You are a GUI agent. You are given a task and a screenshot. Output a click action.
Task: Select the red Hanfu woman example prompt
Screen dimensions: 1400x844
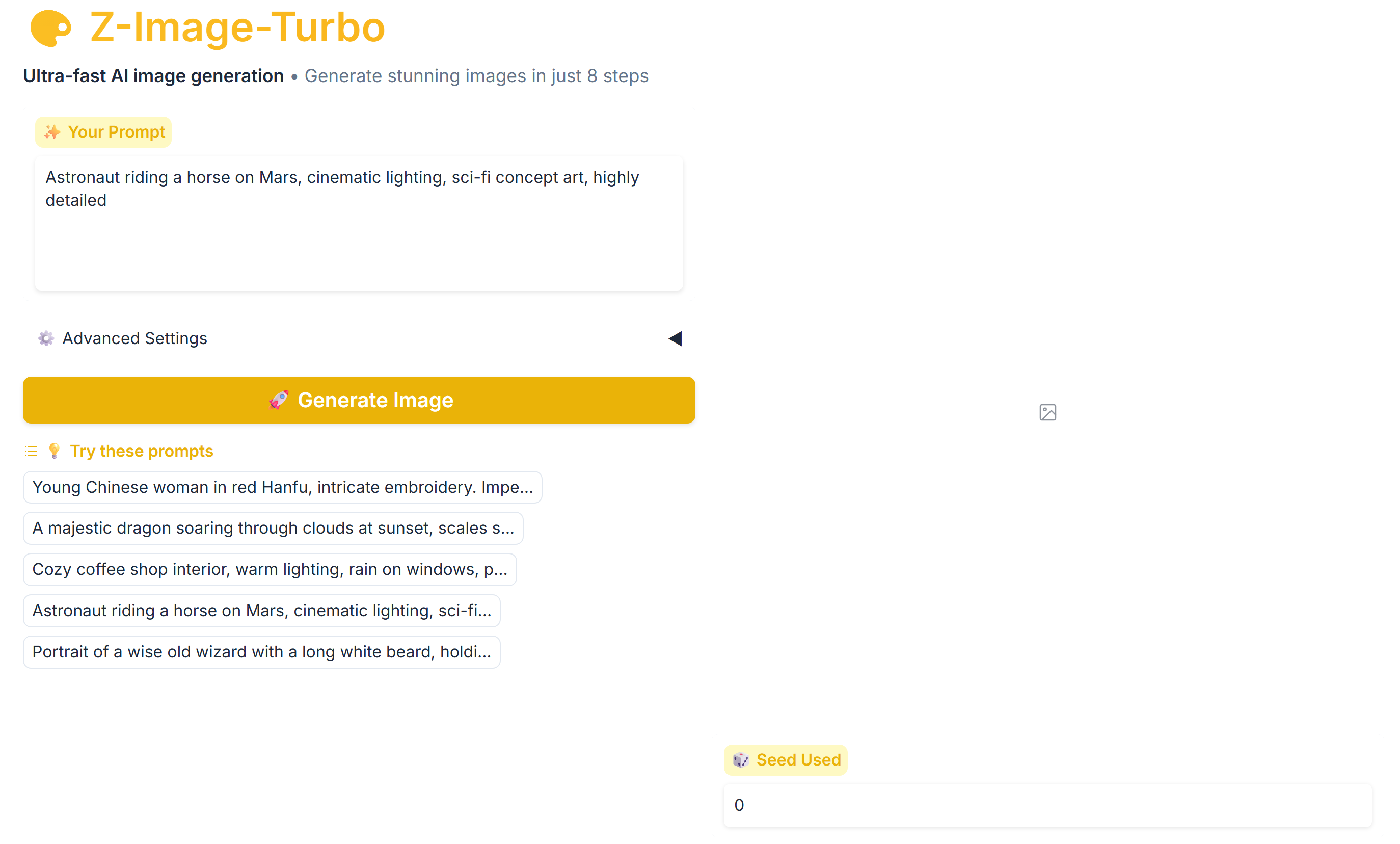click(282, 487)
